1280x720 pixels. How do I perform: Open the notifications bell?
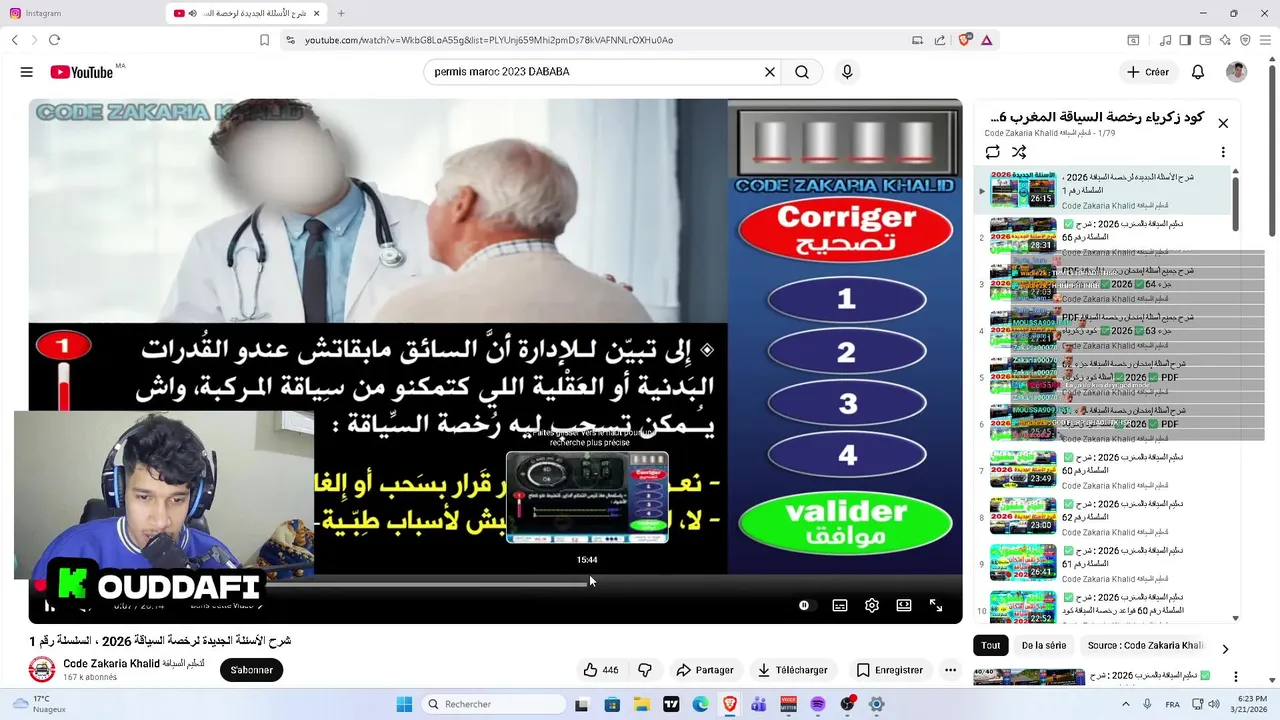pyautogui.click(x=1198, y=72)
